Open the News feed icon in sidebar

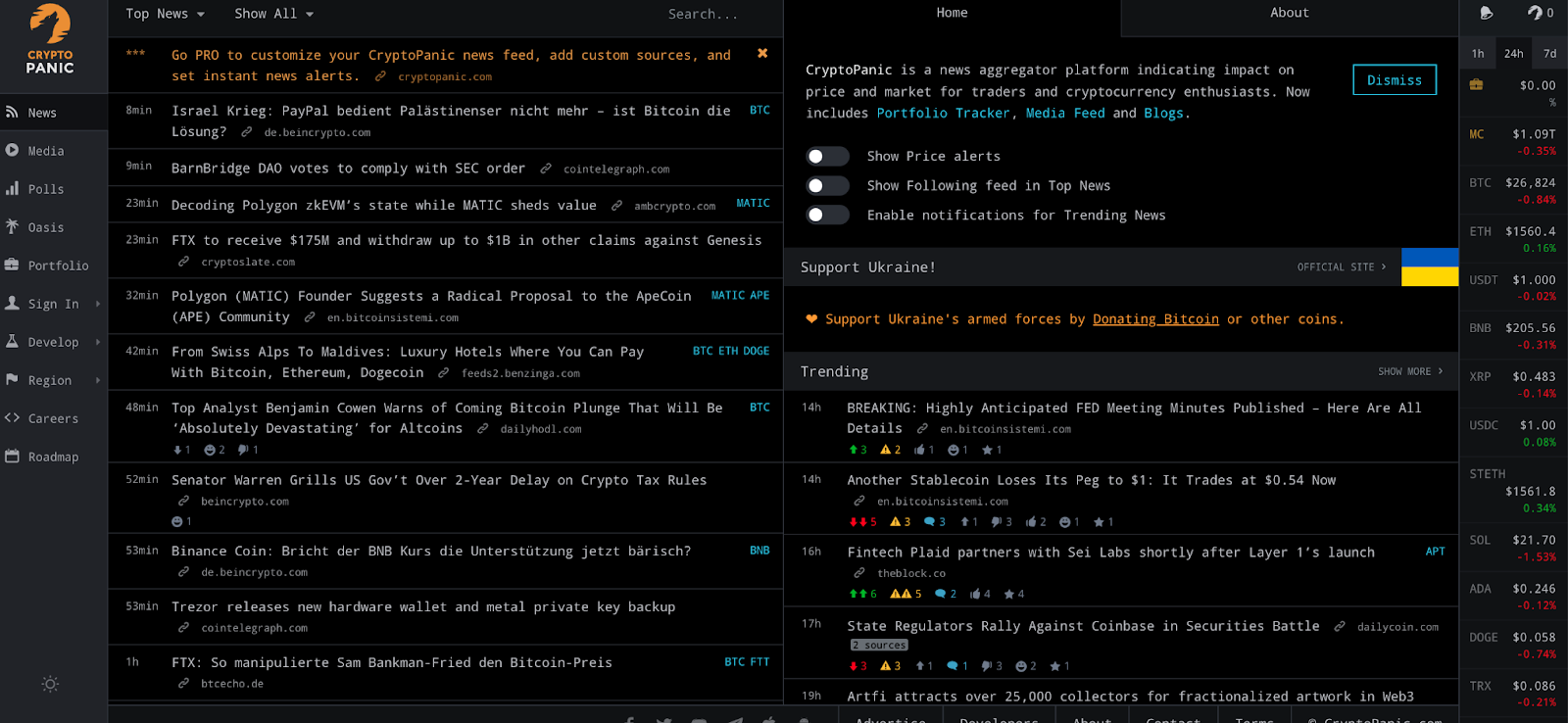[12, 113]
